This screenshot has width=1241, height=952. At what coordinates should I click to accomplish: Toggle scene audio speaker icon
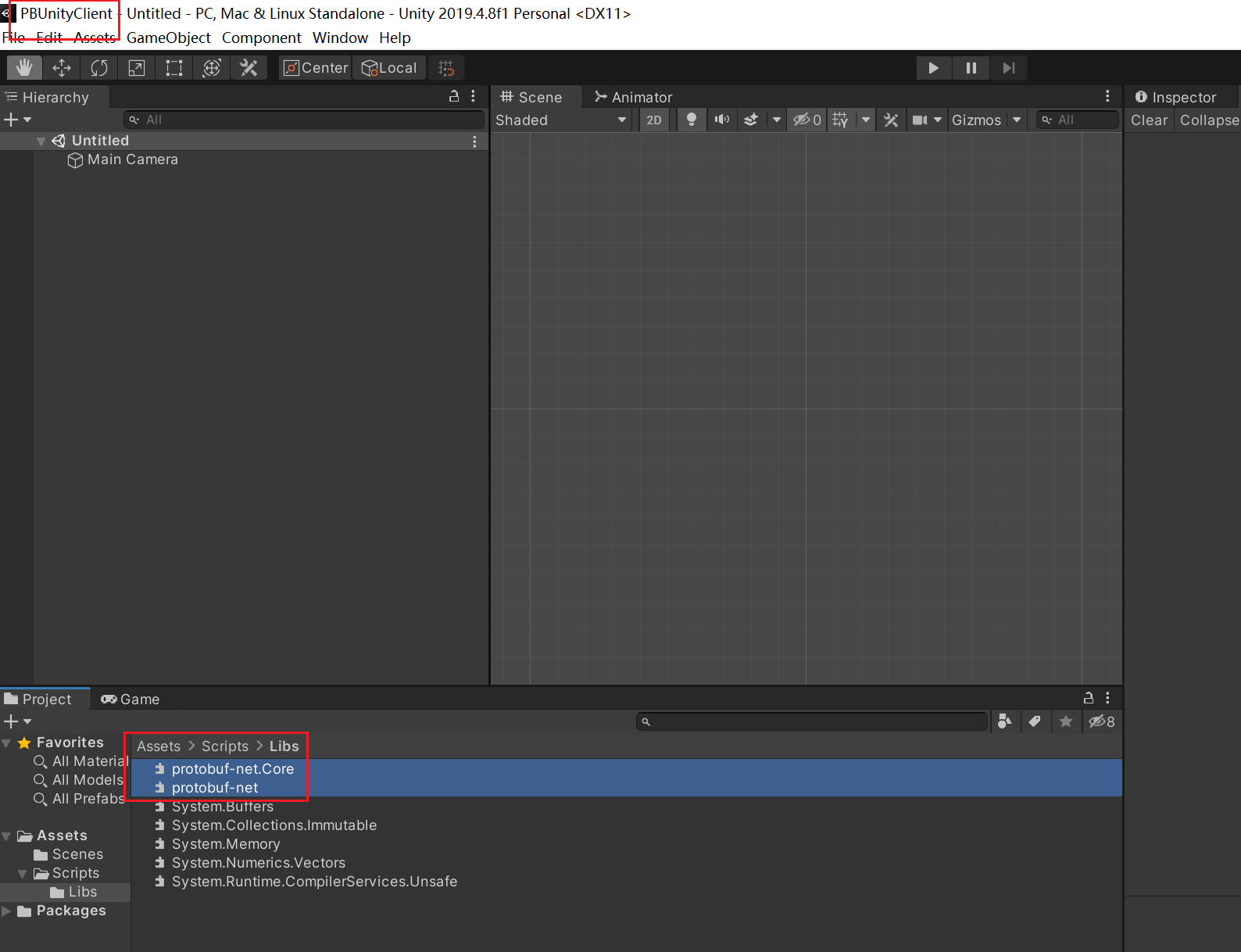[x=721, y=120]
